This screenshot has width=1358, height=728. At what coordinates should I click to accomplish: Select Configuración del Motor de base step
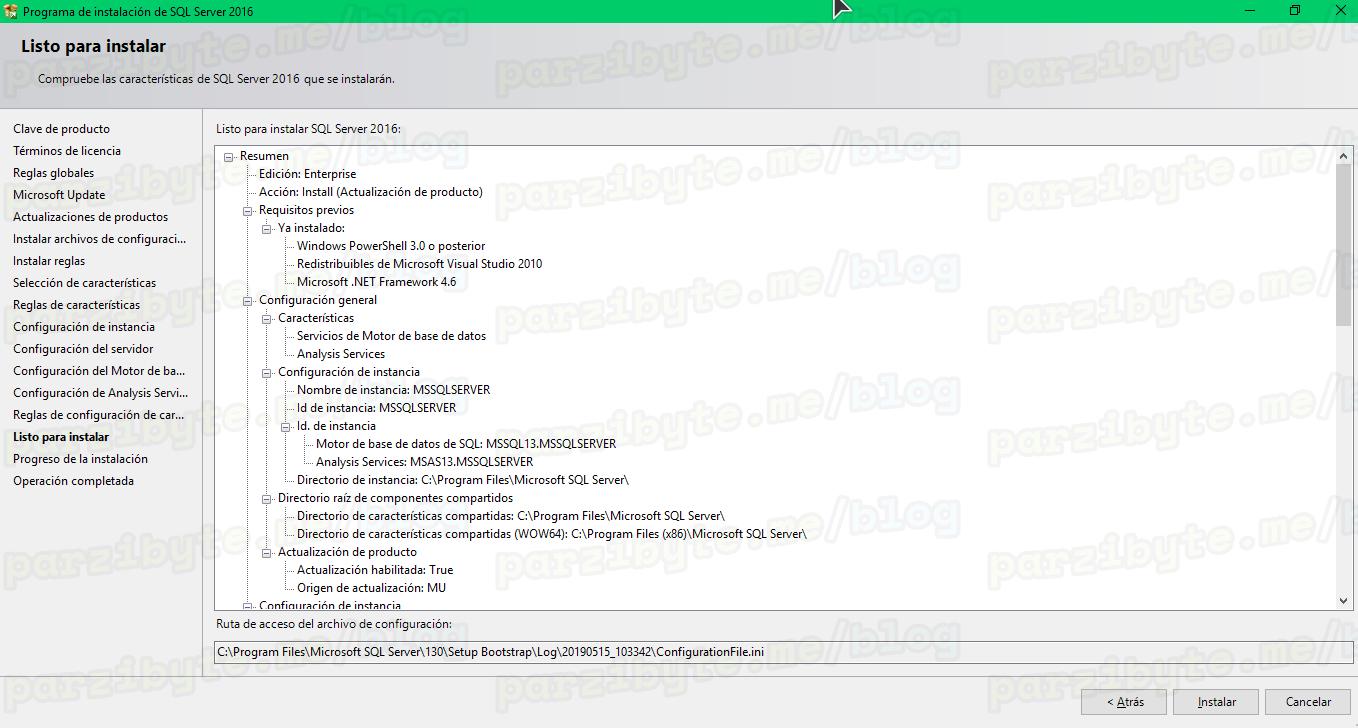click(99, 371)
